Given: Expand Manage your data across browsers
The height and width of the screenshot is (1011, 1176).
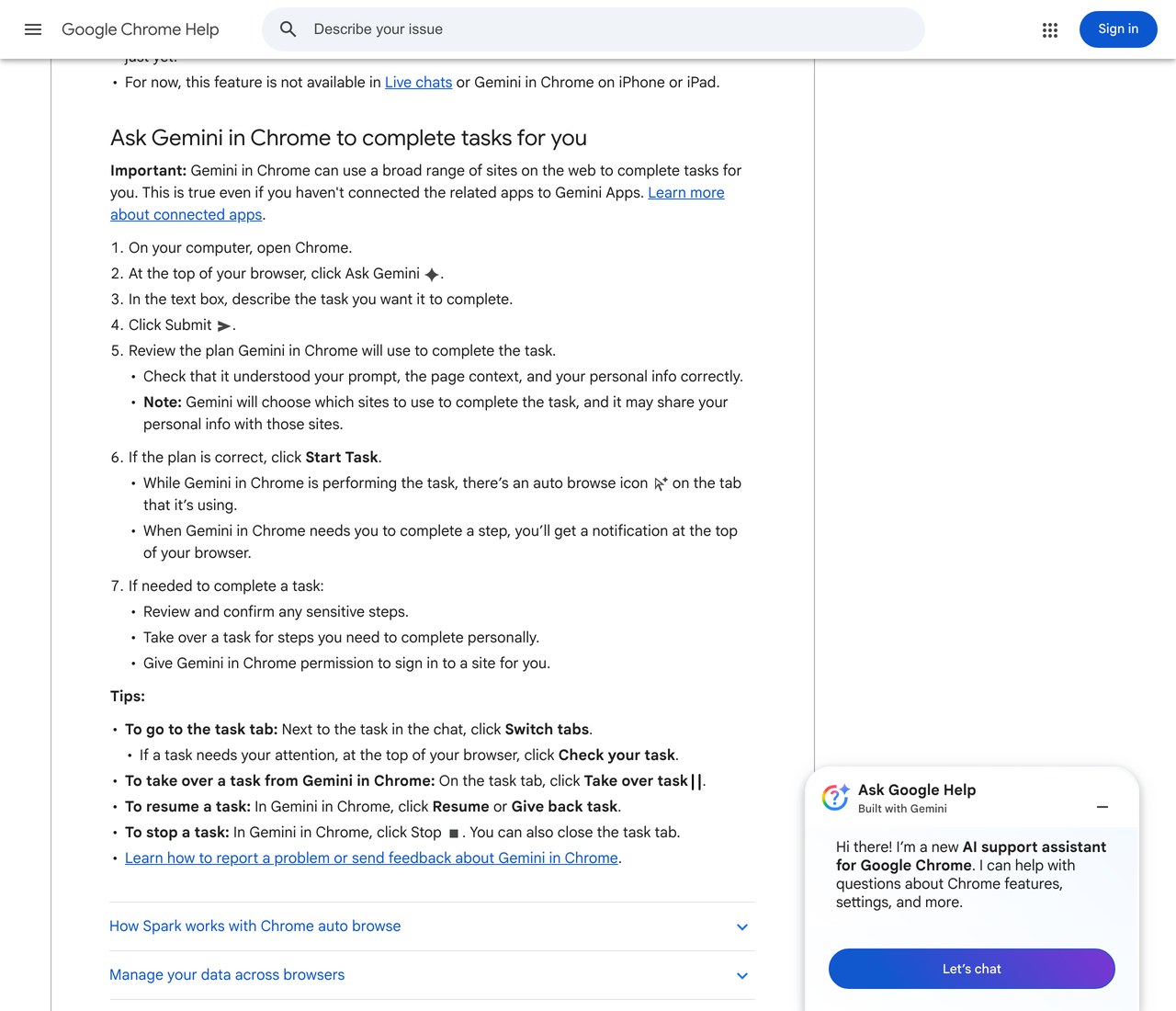Looking at the screenshot, I should pos(431,975).
